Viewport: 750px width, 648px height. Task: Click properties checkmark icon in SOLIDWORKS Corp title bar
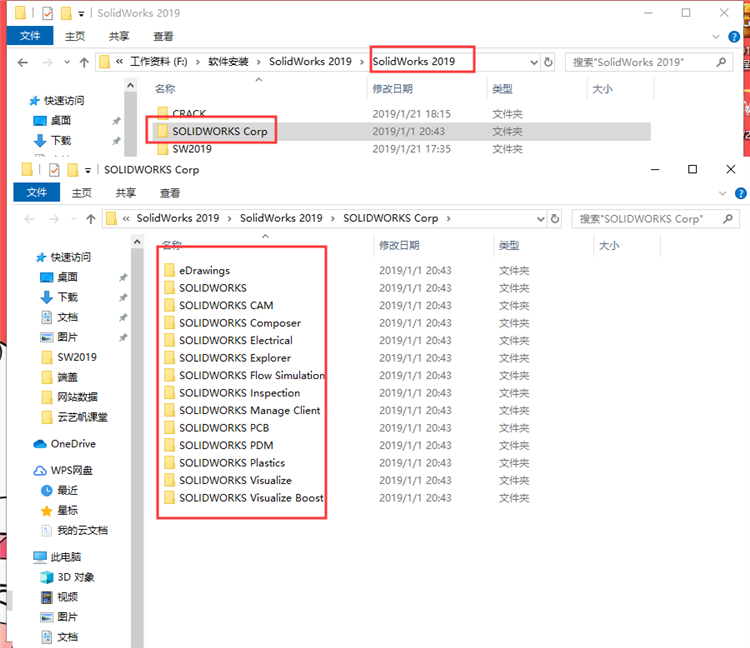(x=54, y=170)
